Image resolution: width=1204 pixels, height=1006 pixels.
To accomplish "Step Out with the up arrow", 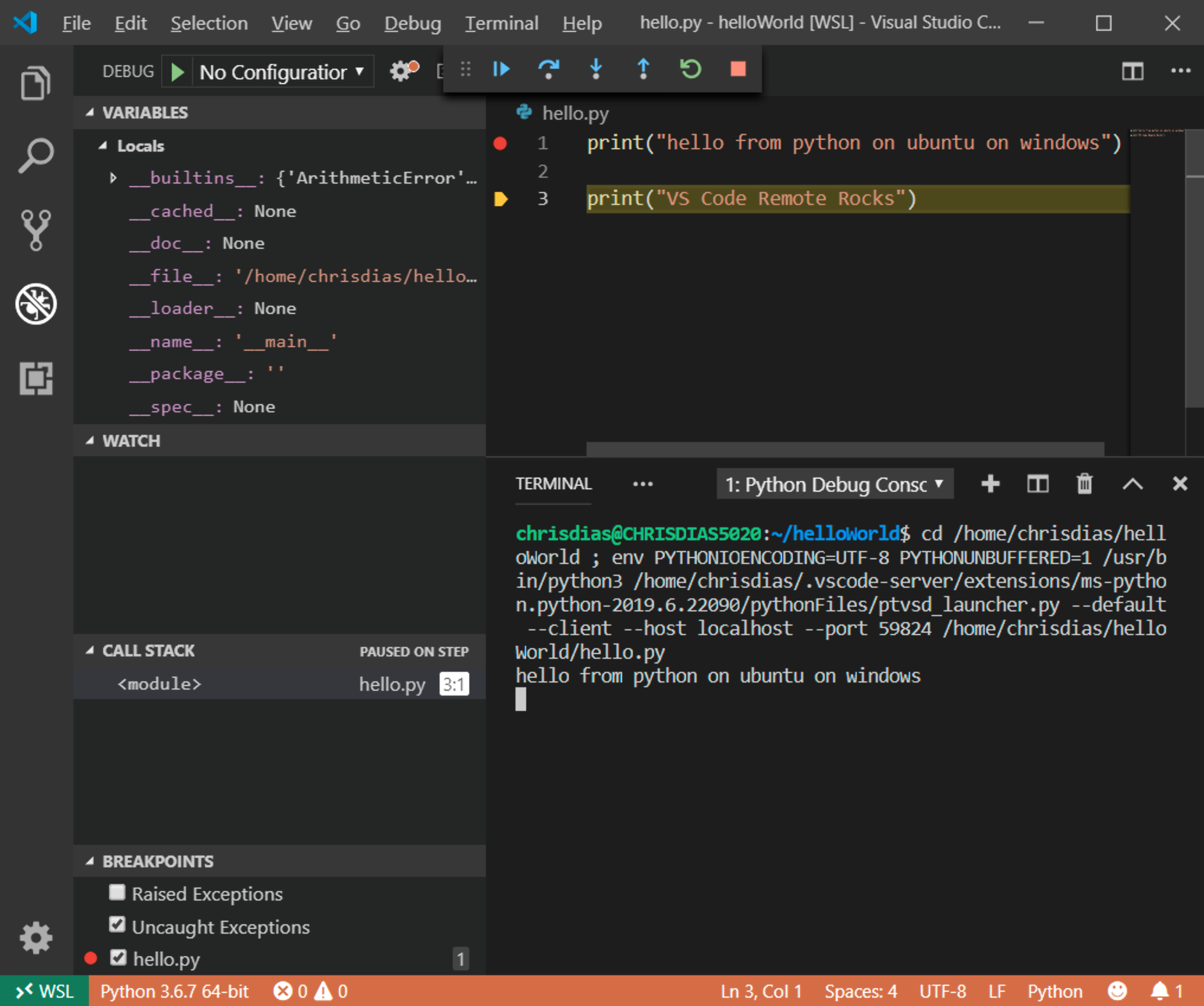I will point(643,69).
